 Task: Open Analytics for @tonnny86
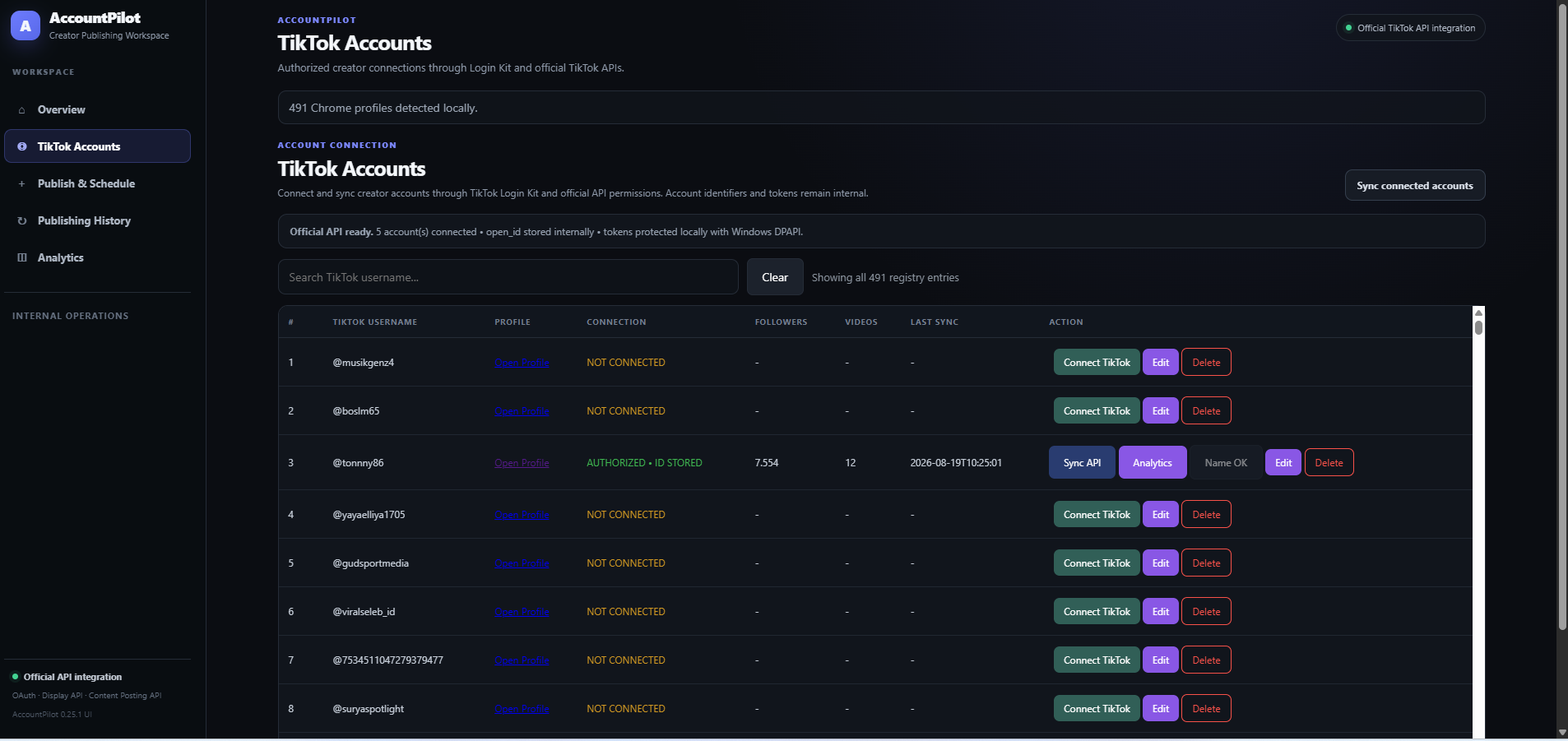[1153, 463]
